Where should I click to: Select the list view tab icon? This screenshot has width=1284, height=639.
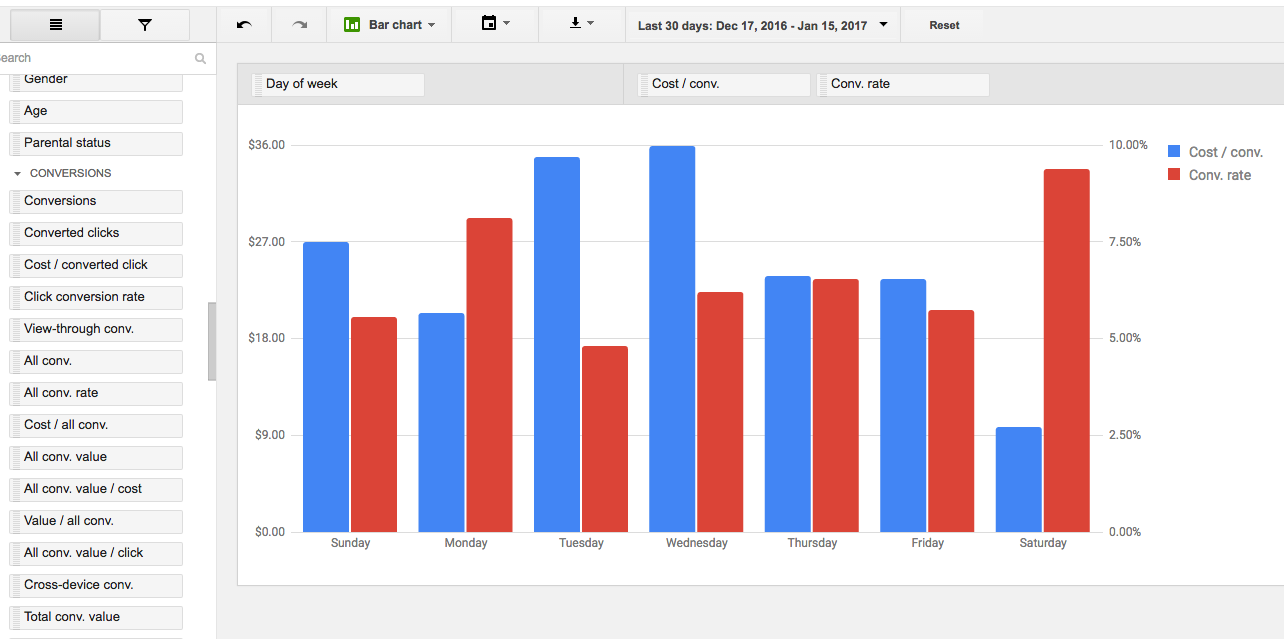point(55,25)
